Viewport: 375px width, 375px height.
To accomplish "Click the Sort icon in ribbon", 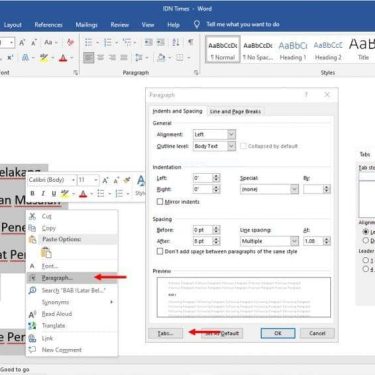I will (x=176, y=42).
